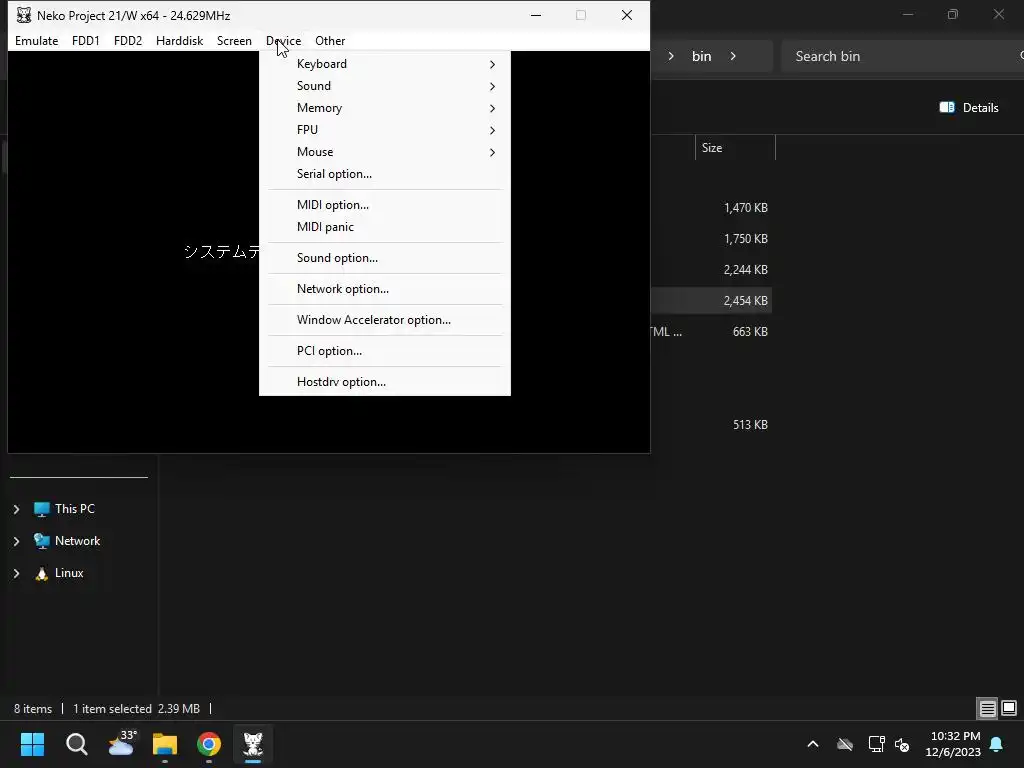Image resolution: width=1024 pixels, height=768 pixels.
Task: Open the Harddisk menu
Action: 180,40
